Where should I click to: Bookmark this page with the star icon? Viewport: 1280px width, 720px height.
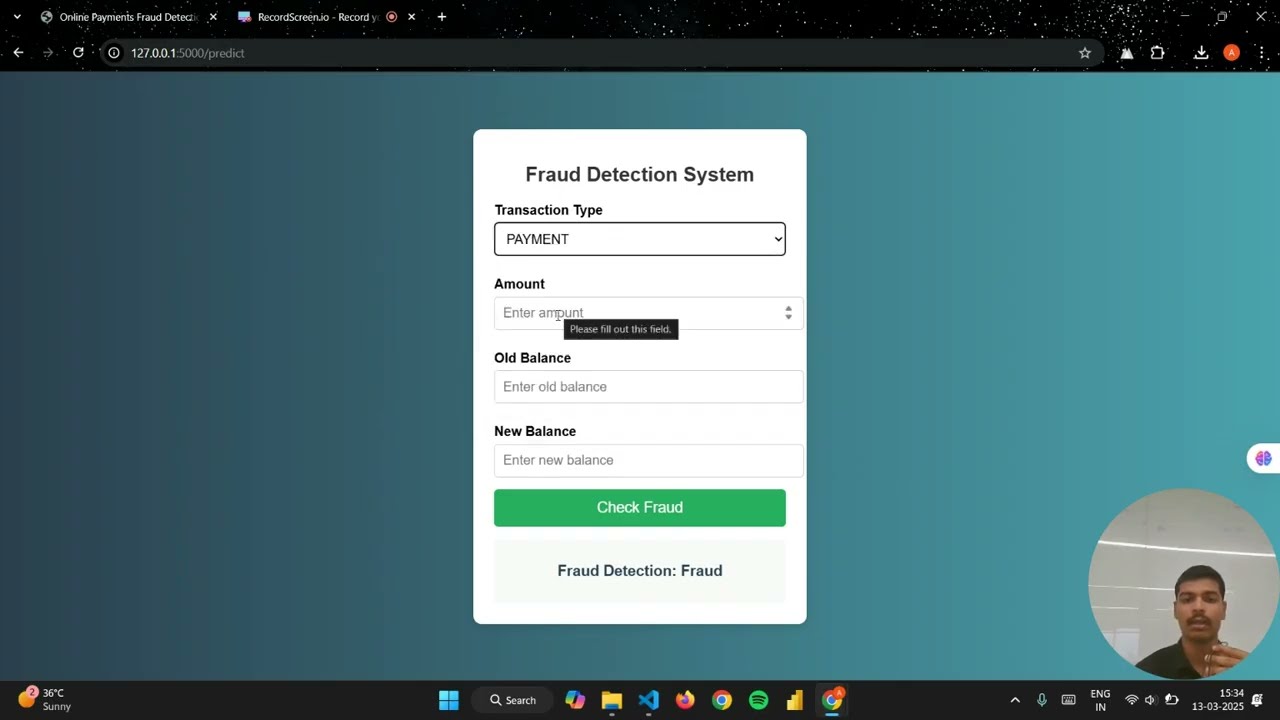click(1085, 53)
